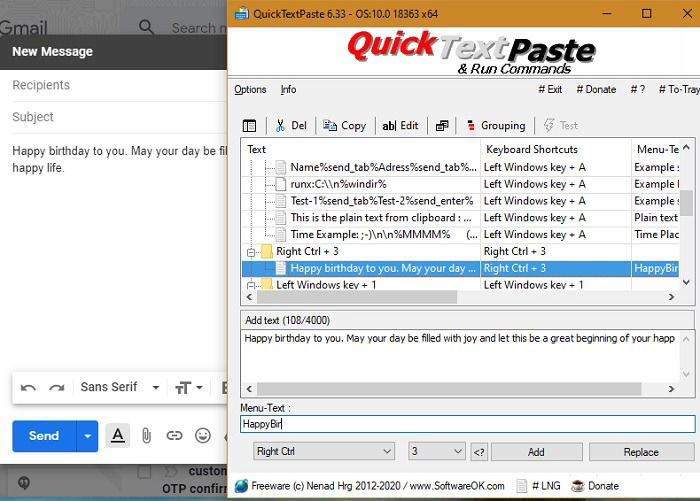
Task: Click the # To-Tray menu item
Action: [x=679, y=89]
